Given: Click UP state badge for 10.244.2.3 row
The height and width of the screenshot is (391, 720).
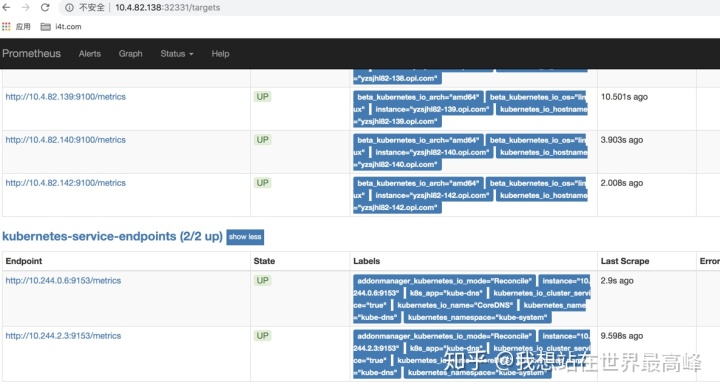Looking at the screenshot, I should tap(263, 336).
